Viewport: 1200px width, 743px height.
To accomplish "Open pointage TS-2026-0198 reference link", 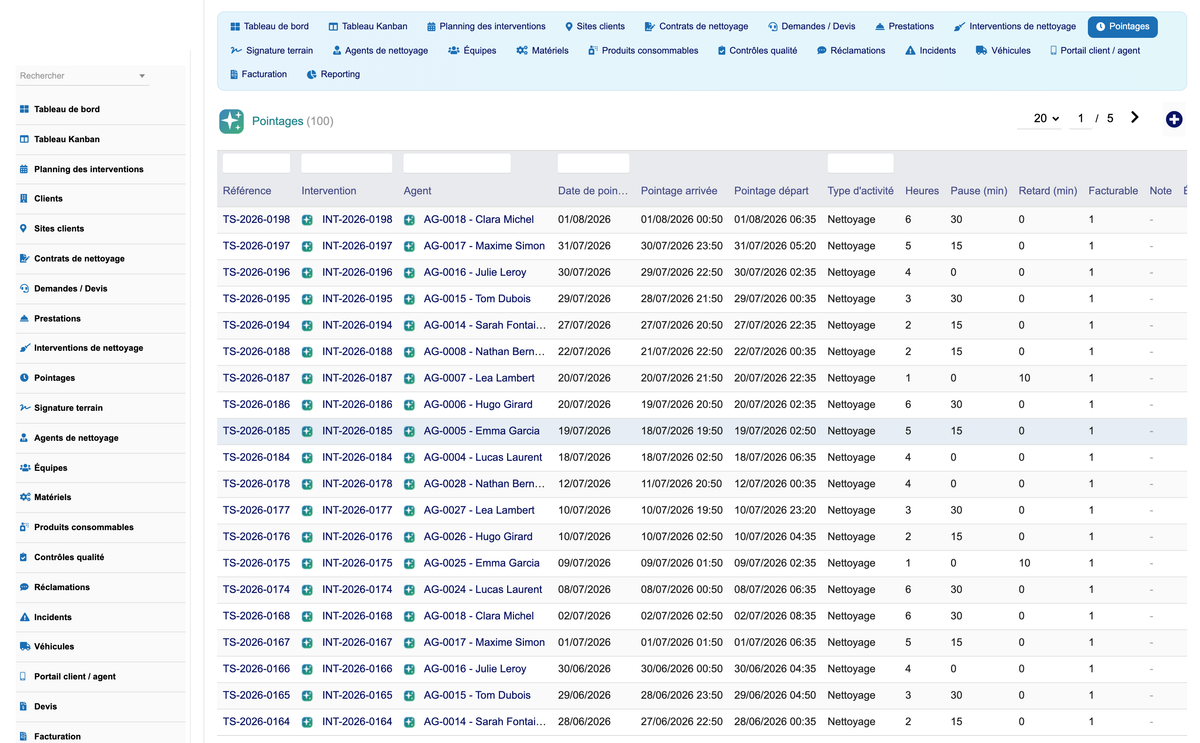I will click(256, 220).
